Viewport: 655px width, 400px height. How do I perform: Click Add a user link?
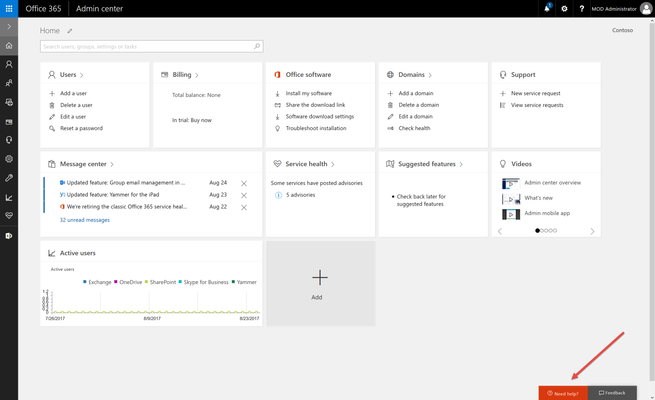74,93
